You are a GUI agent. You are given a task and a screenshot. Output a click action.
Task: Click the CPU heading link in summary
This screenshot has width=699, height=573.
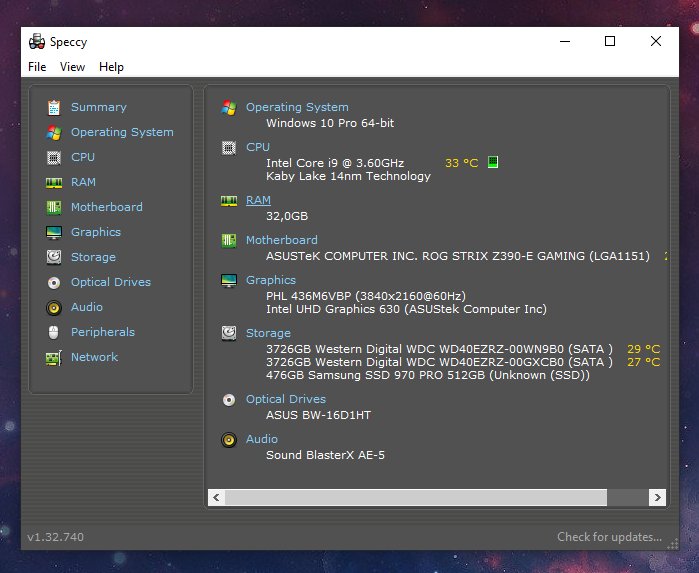[258, 148]
